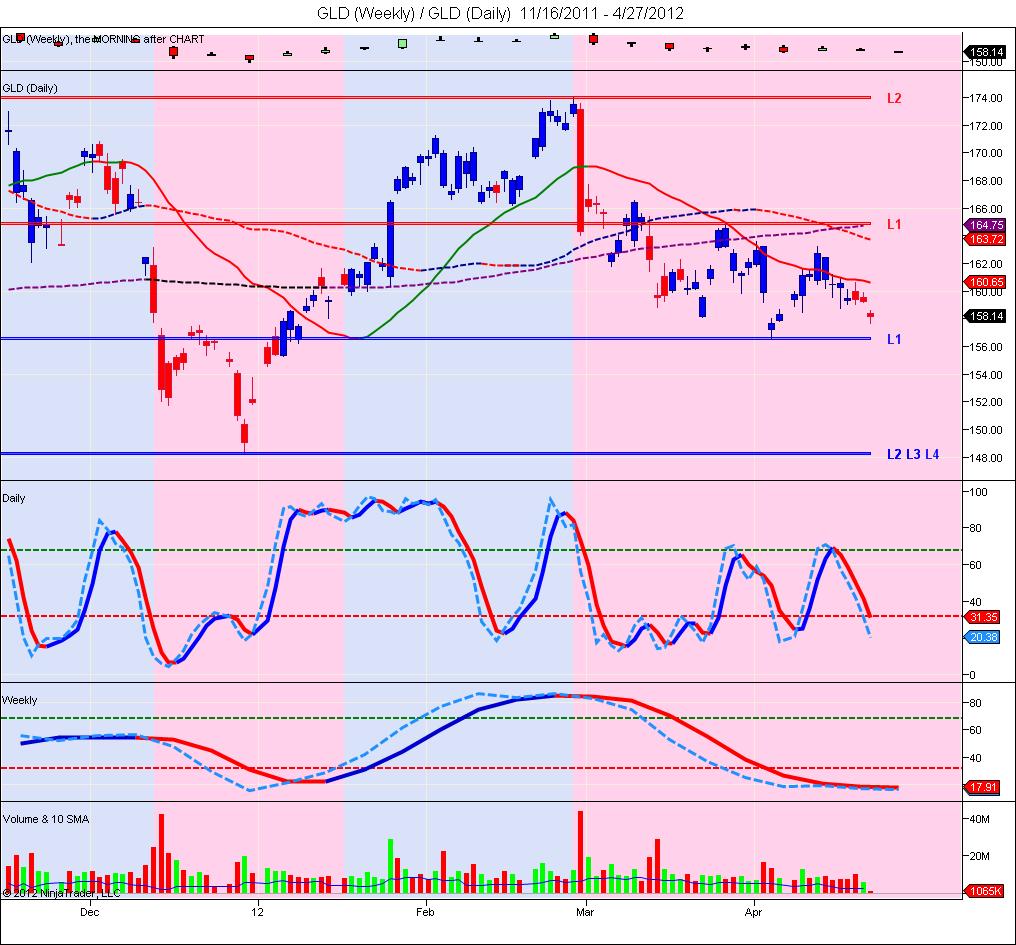Click the tall red daily candle at start of March
The width and height of the screenshot is (1016, 945).
(581, 170)
